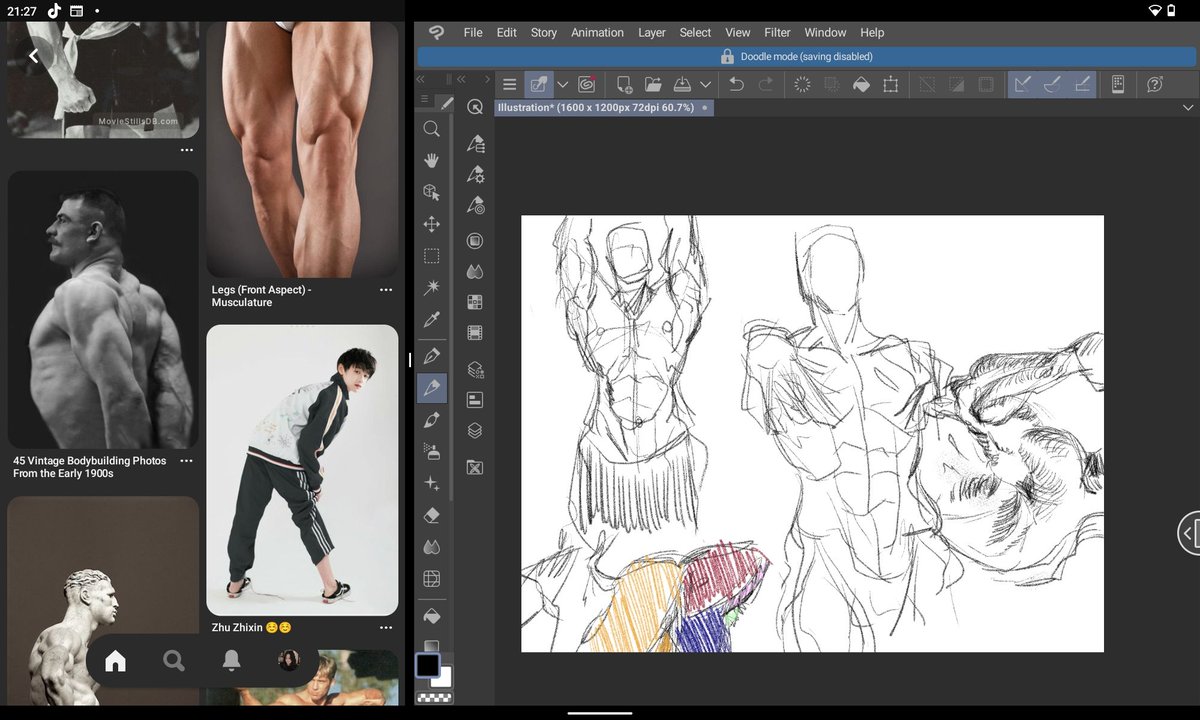Select the rectangular Selection area tool
Viewport: 1200px width, 720px height.
click(x=432, y=257)
